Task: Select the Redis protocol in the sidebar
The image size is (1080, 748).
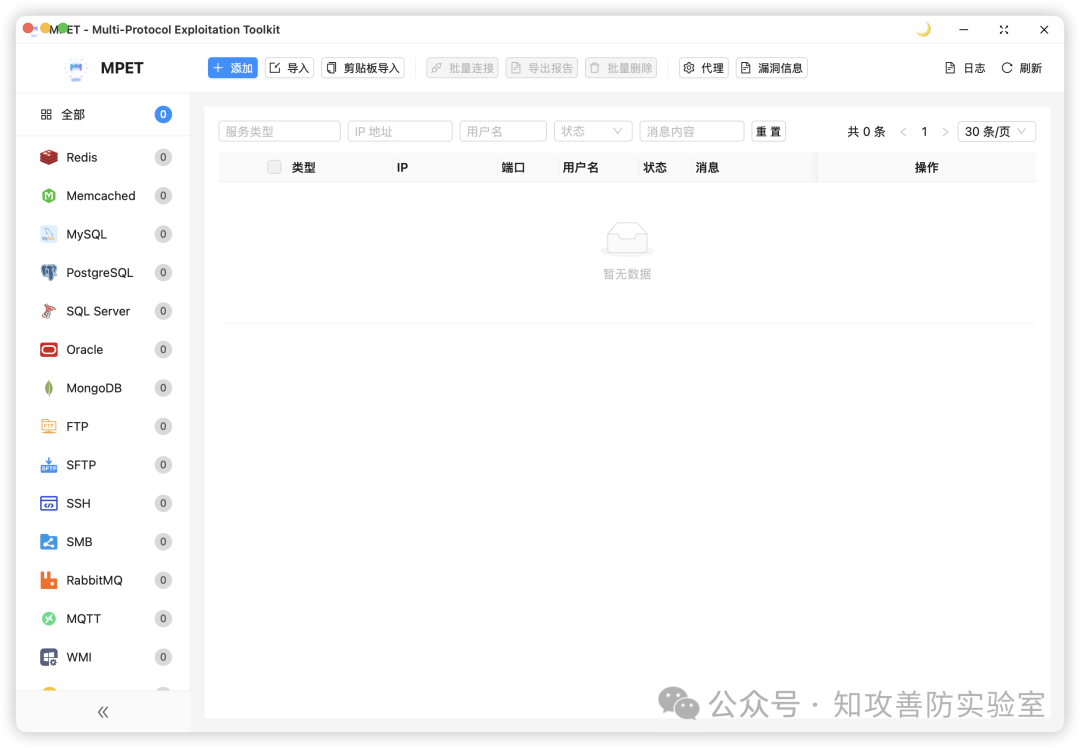Action: 82,157
